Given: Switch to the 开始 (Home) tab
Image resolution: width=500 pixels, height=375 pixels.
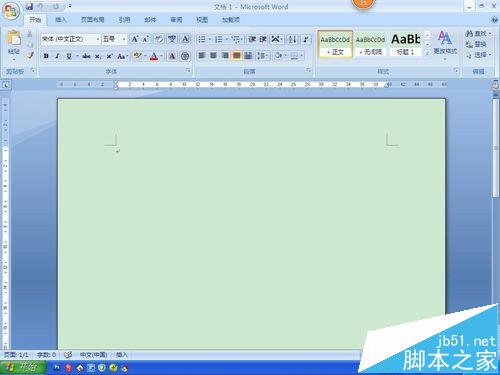Looking at the screenshot, I should click(x=35, y=20).
